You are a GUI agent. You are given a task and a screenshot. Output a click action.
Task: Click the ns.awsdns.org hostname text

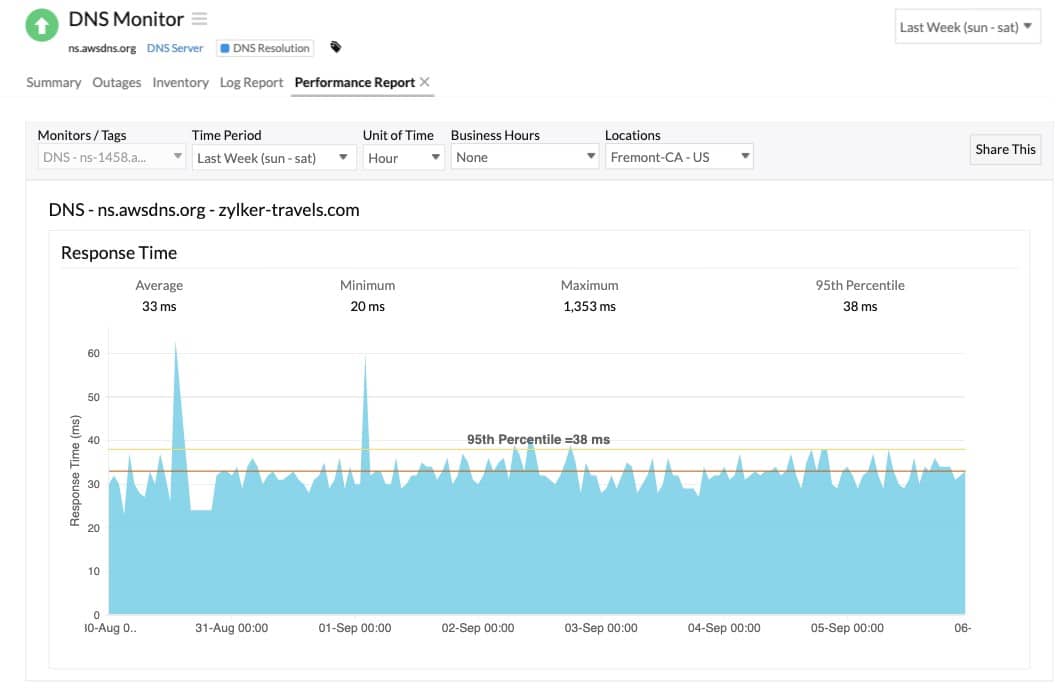click(x=102, y=48)
